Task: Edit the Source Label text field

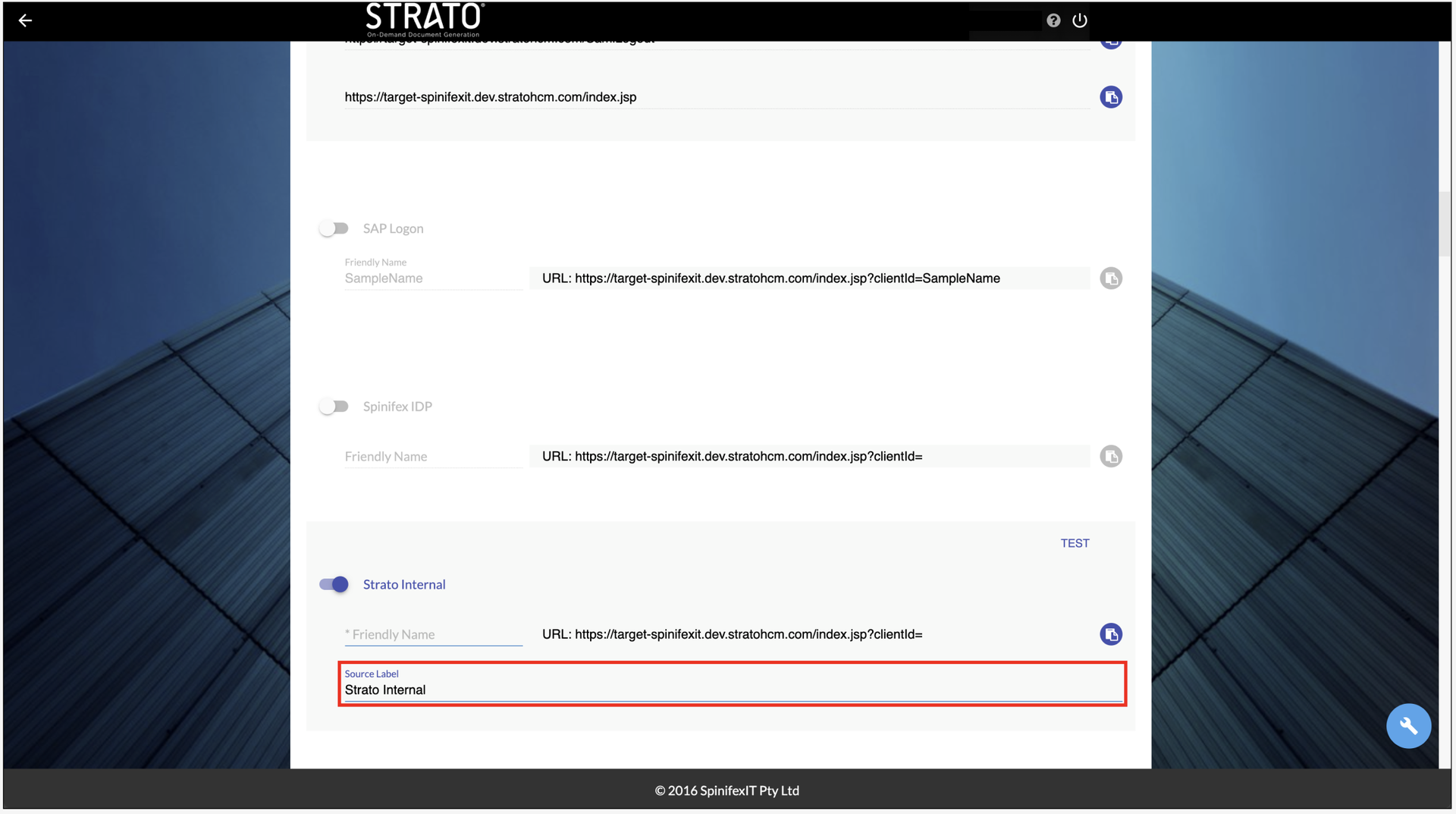Action: coord(732,690)
